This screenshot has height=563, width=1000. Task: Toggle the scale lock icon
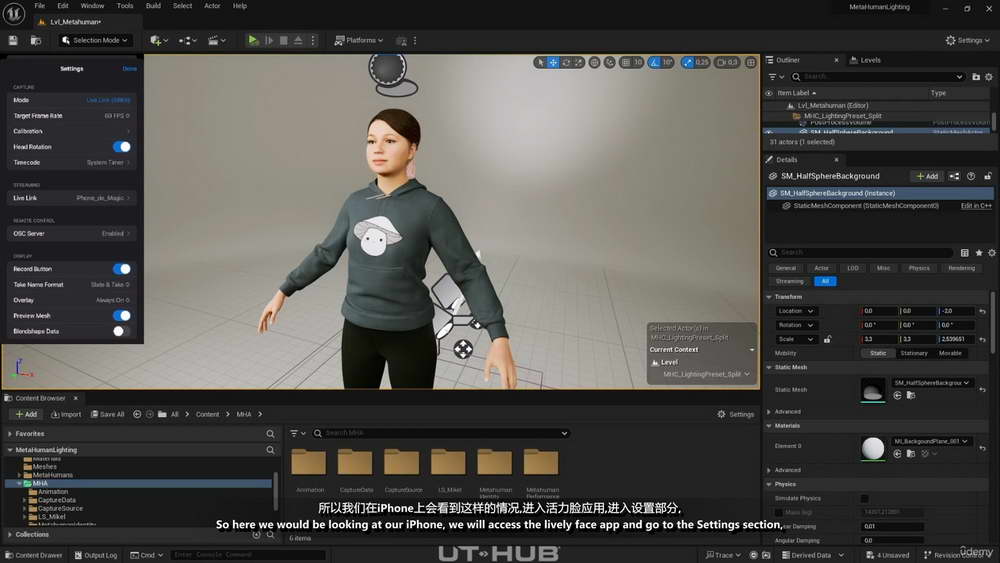point(827,339)
